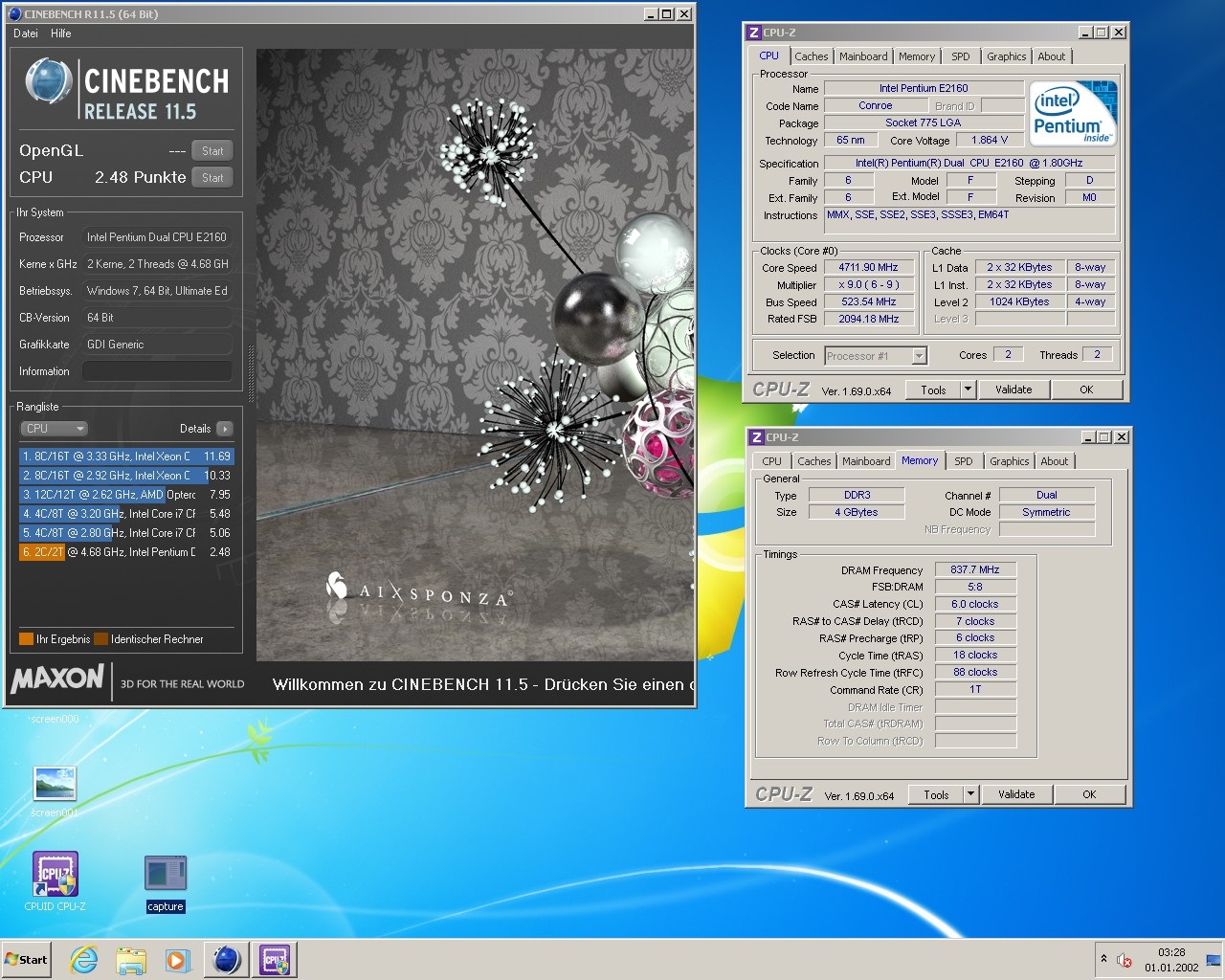The width and height of the screenshot is (1225, 980).
Task: Switch to Caches tab in upper CPU-Z window
Action: point(812,56)
